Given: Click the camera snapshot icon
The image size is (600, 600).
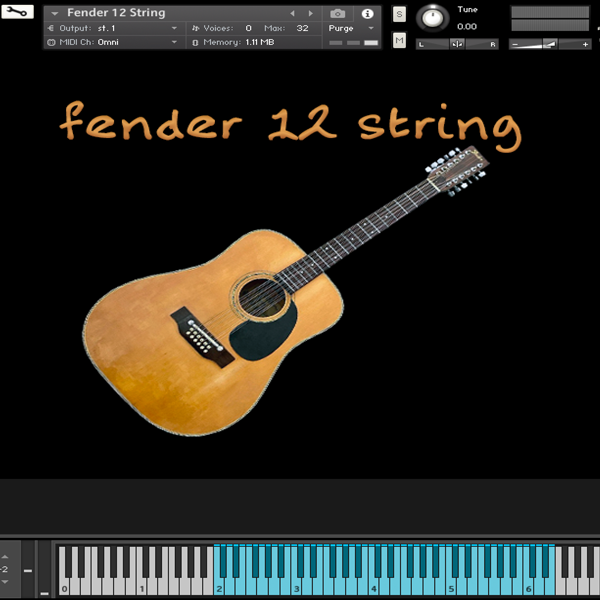Looking at the screenshot, I should pyautogui.click(x=338, y=13).
